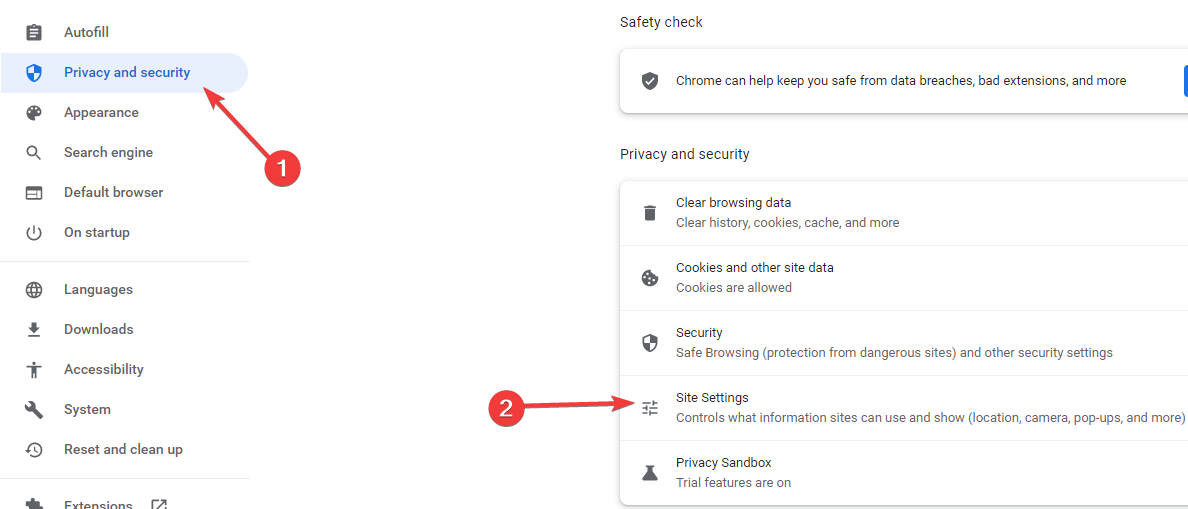Open Clear browsing data option

tap(786, 213)
